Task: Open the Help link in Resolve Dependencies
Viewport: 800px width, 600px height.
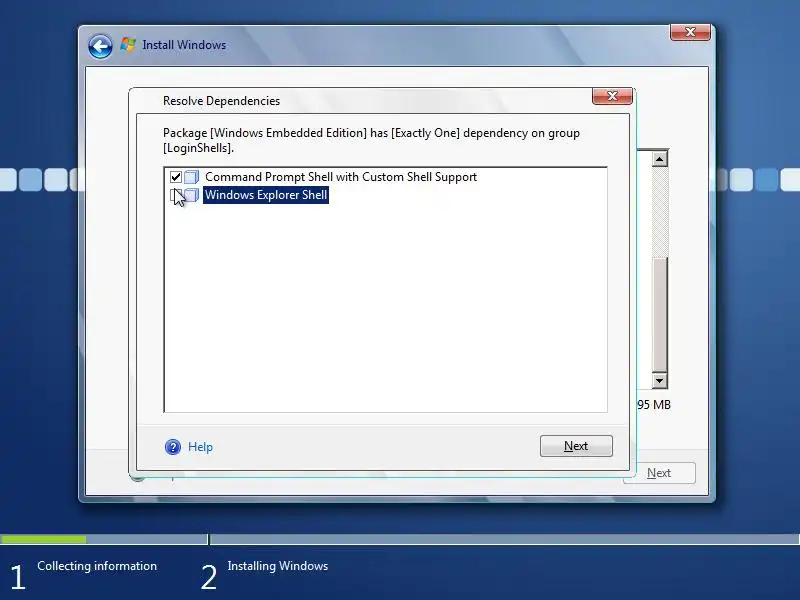Action: pos(200,447)
